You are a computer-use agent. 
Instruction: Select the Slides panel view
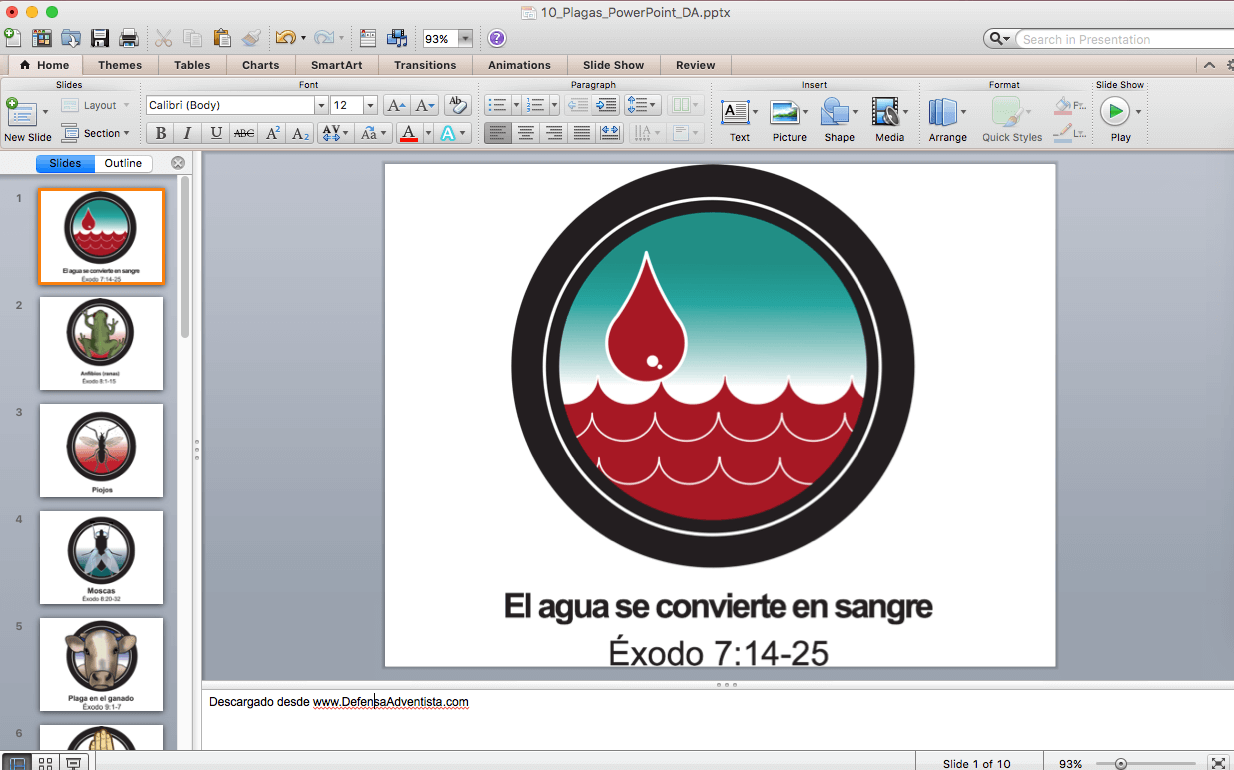pyautogui.click(x=65, y=163)
